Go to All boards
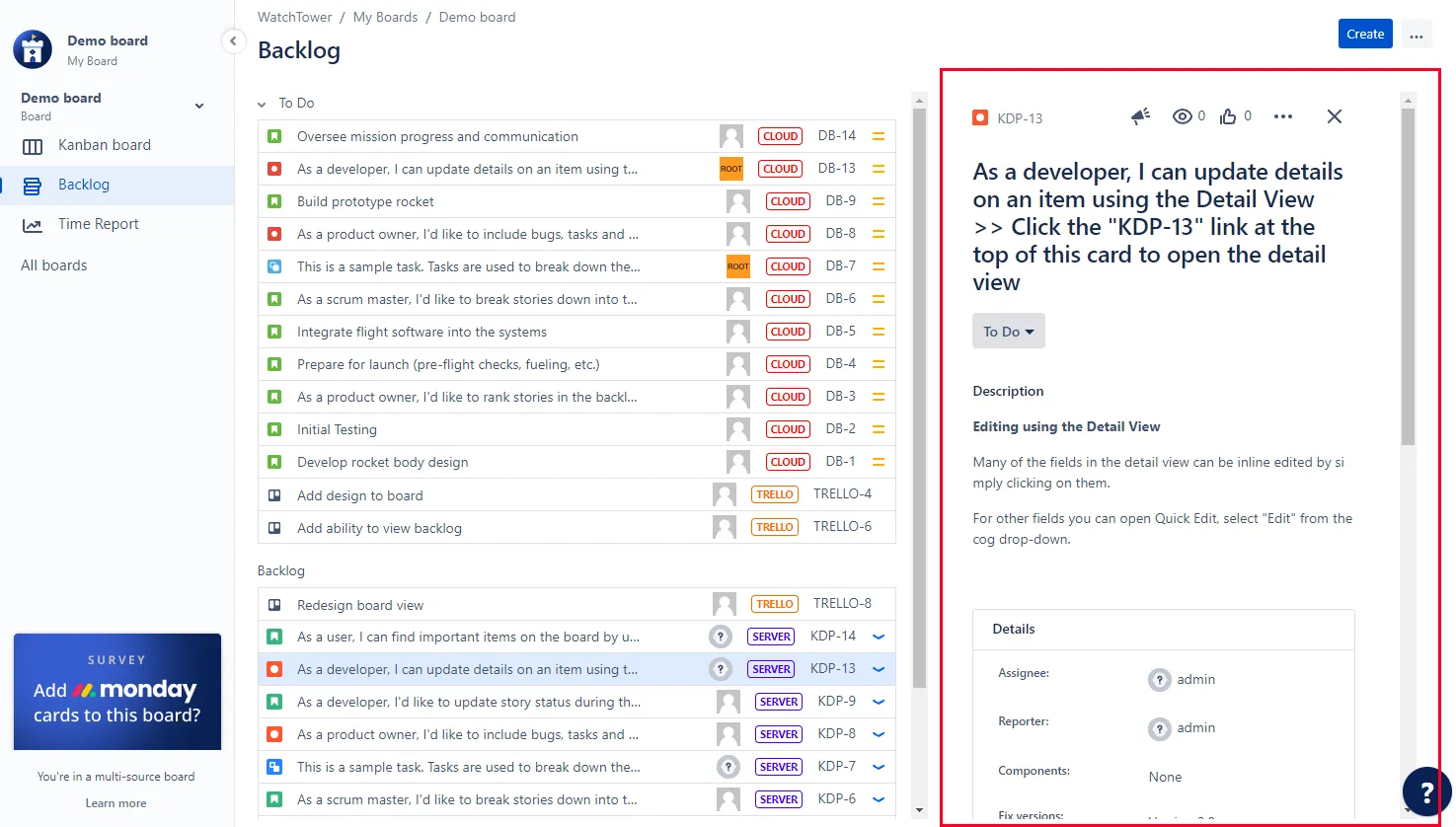Viewport: 1456px width, 827px height. tap(54, 265)
